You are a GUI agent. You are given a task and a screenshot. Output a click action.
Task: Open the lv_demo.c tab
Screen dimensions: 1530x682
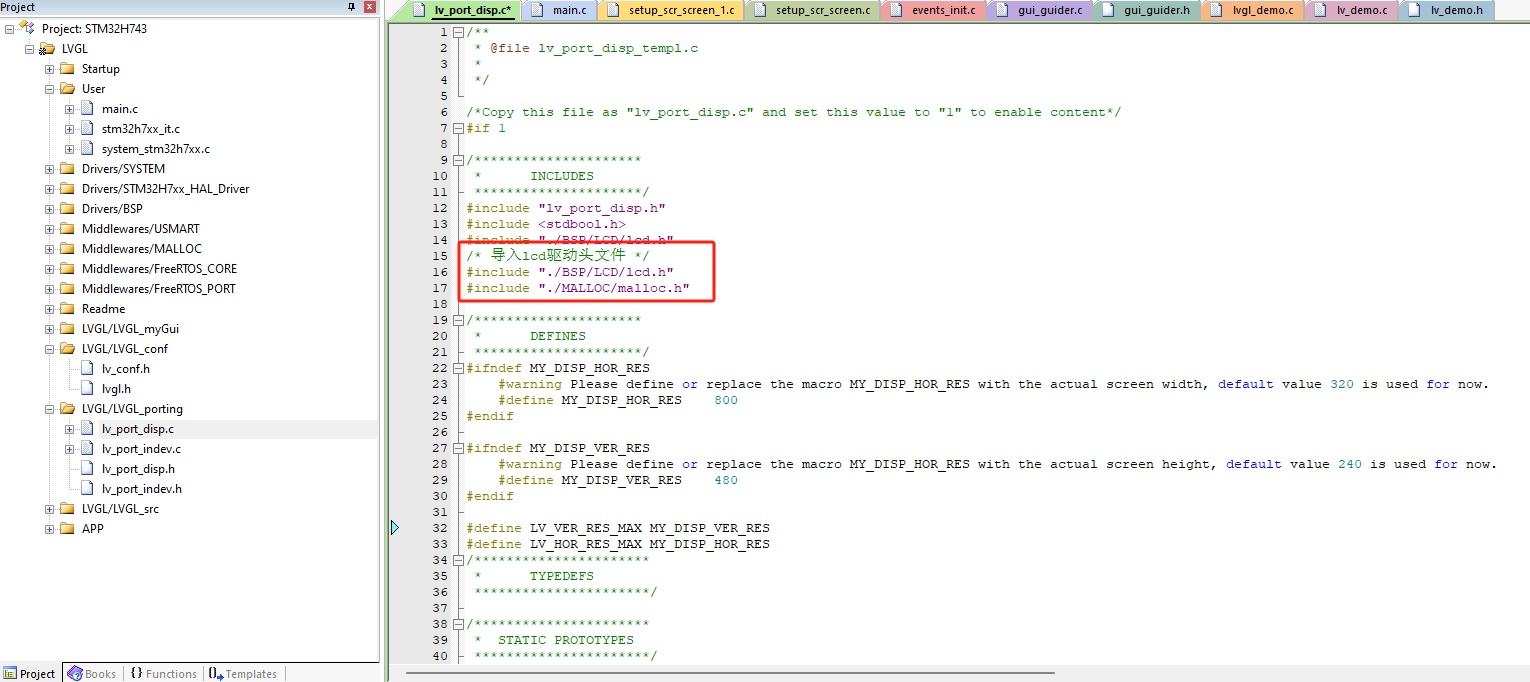click(x=1352, y=10)
